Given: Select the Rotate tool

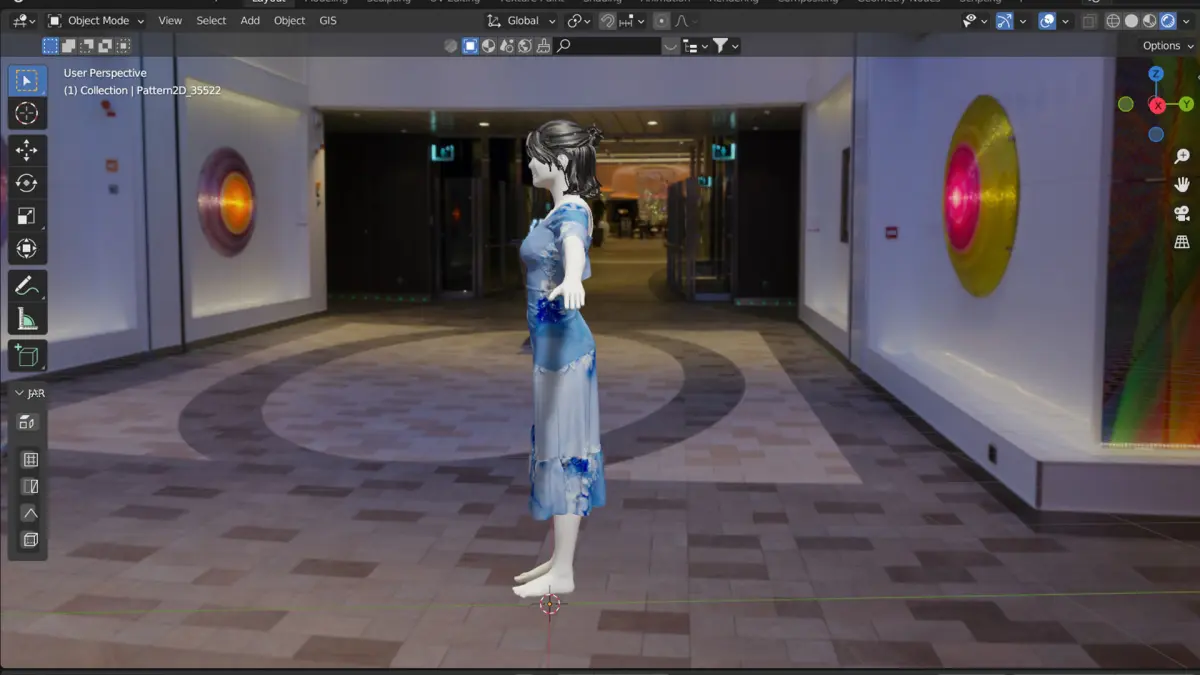Looking at the screenshot, I should point(27,183).
